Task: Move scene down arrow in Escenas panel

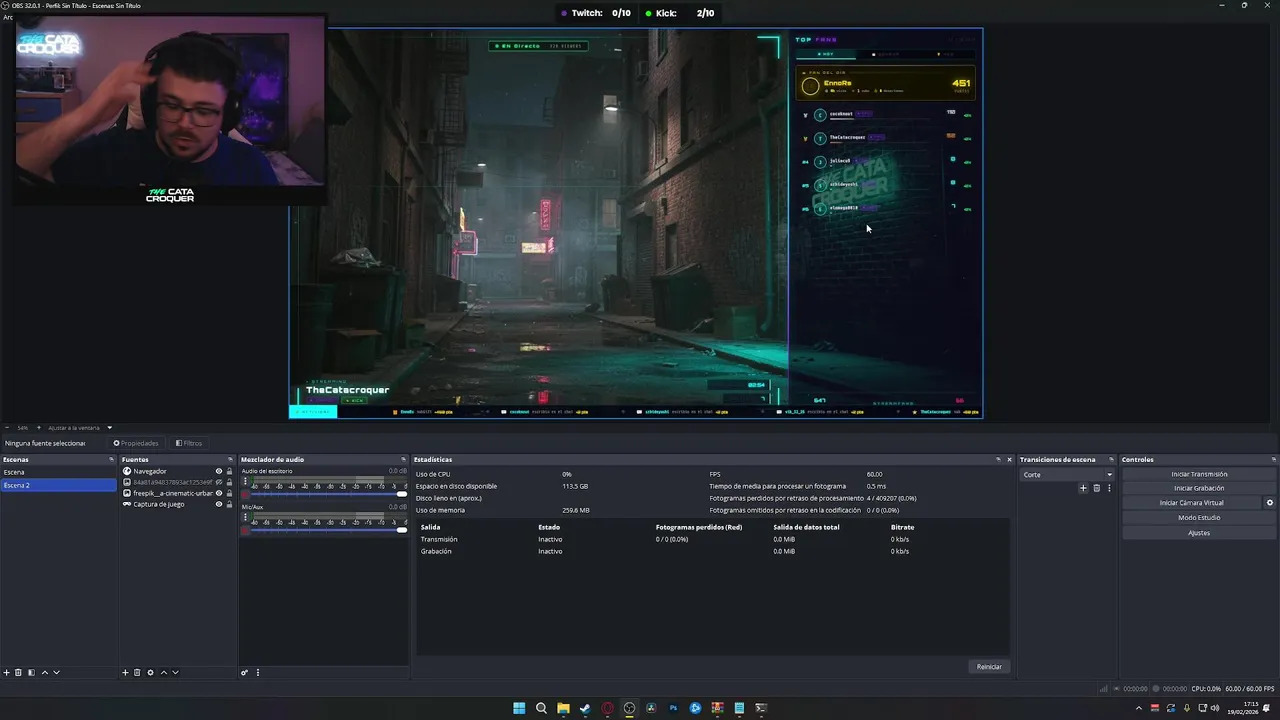Action: (x=56, y=672)
